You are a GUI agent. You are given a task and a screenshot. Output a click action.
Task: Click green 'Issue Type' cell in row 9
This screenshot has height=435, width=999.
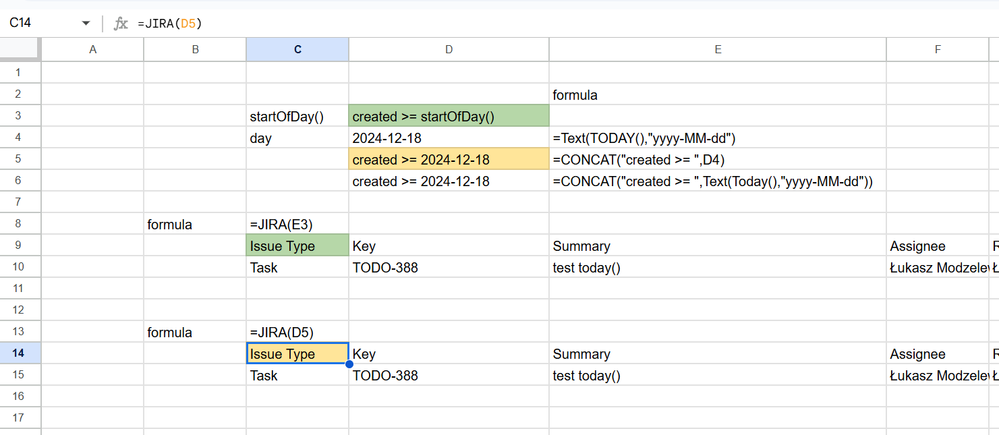pyautogui.click(x=298, y=246)
